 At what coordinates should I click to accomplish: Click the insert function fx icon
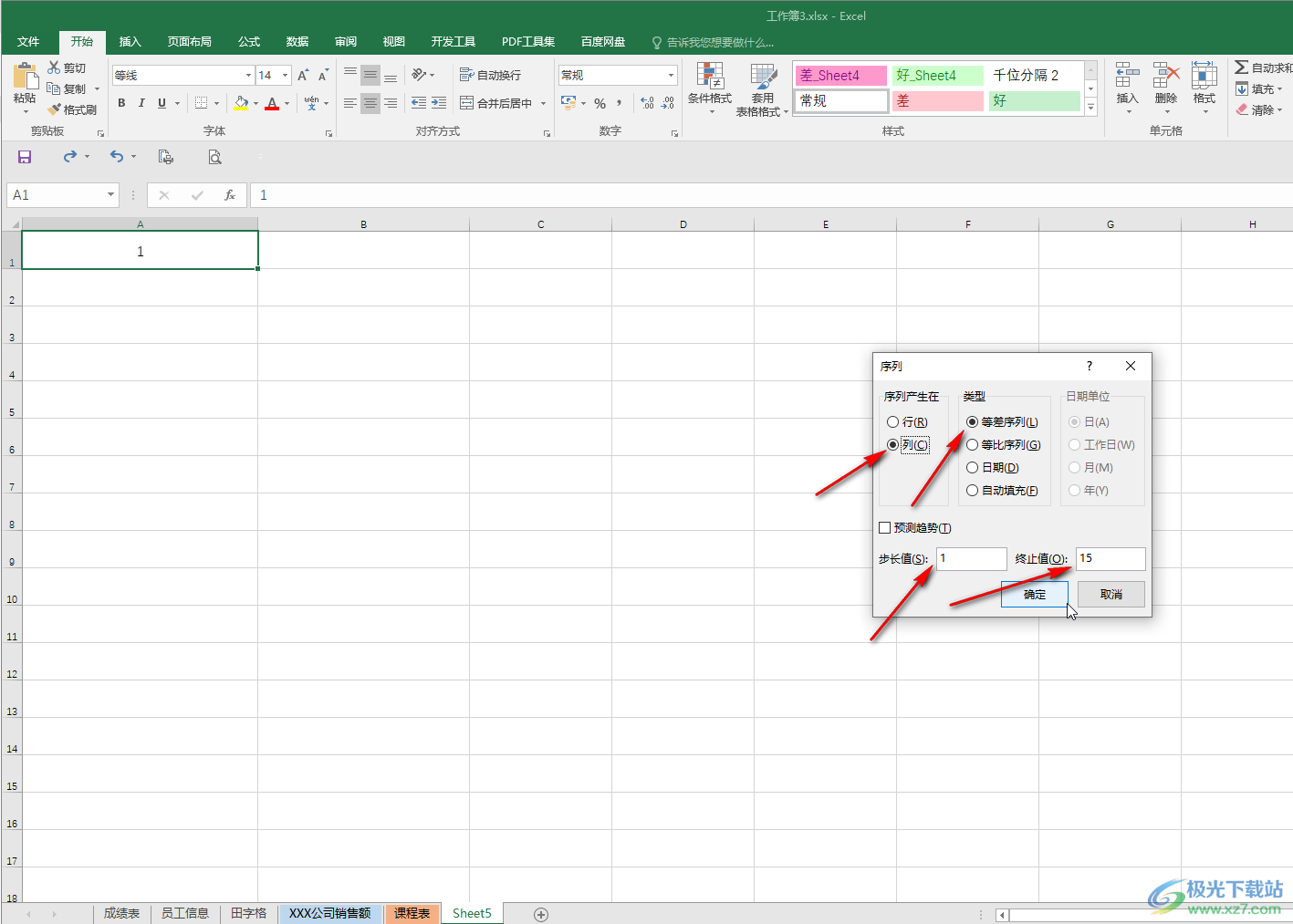coord(230,195)
